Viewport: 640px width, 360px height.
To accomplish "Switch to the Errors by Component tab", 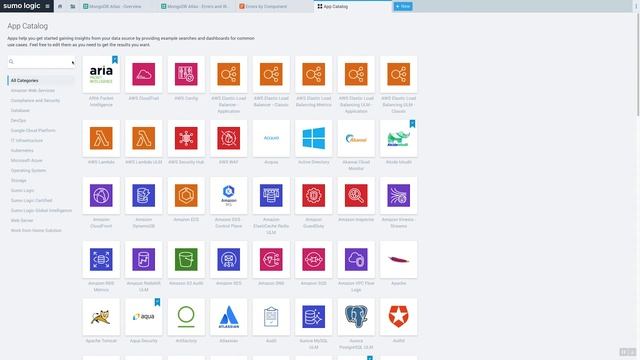I will [275, 6].
